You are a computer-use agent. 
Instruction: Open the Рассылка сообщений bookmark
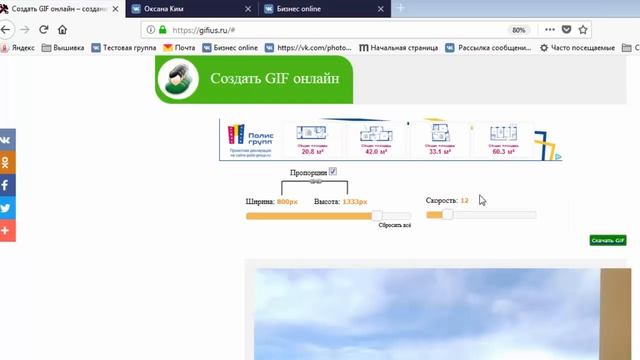click(x=489, y=48)
